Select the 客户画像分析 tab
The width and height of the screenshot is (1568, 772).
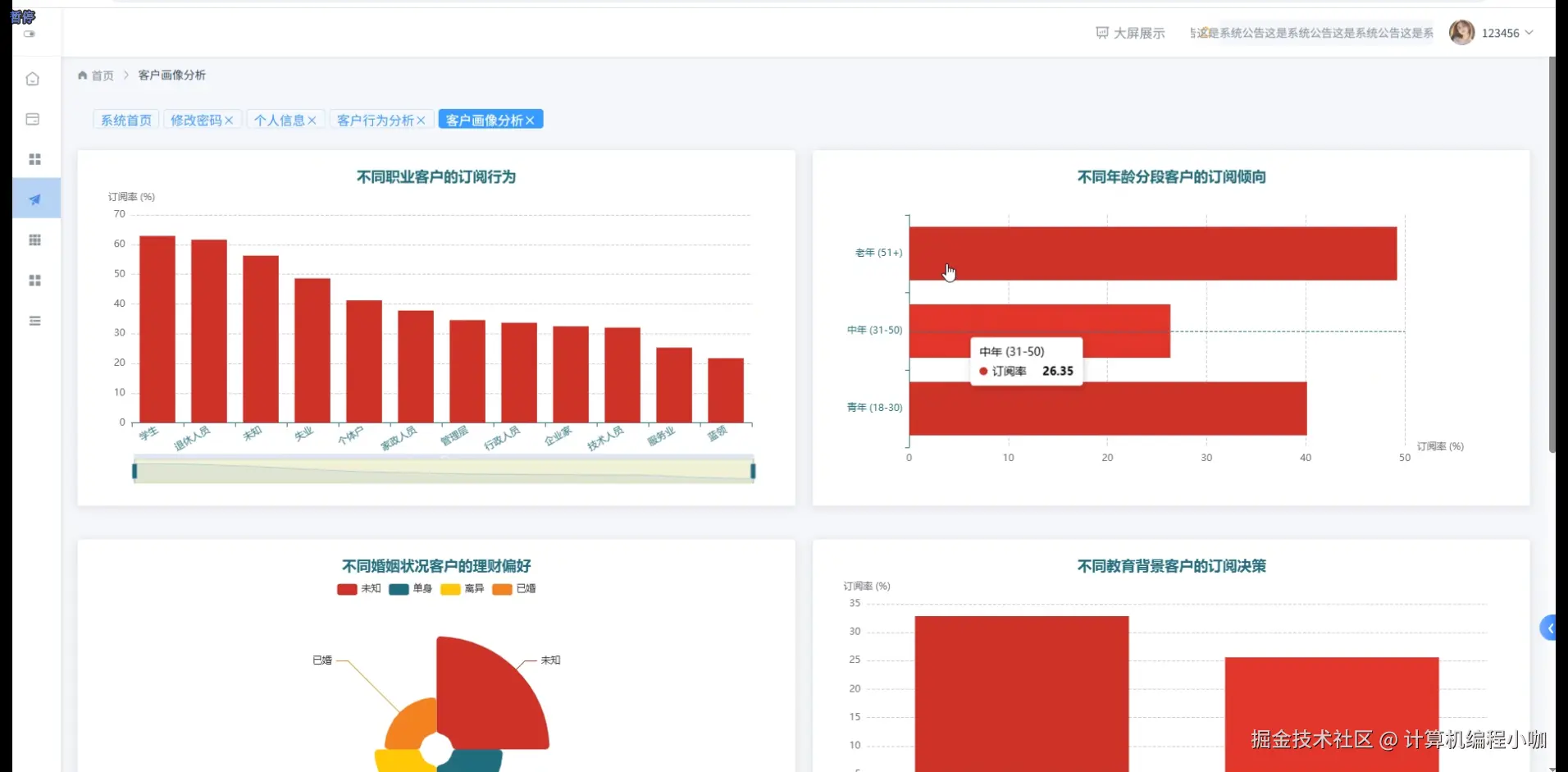coord(484,120)
